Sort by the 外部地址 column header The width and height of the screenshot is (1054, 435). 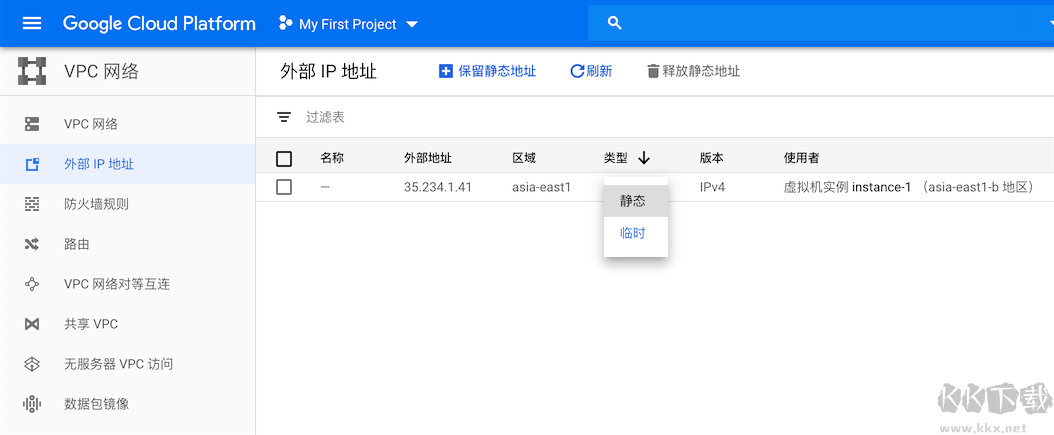[x=428, y=159]
